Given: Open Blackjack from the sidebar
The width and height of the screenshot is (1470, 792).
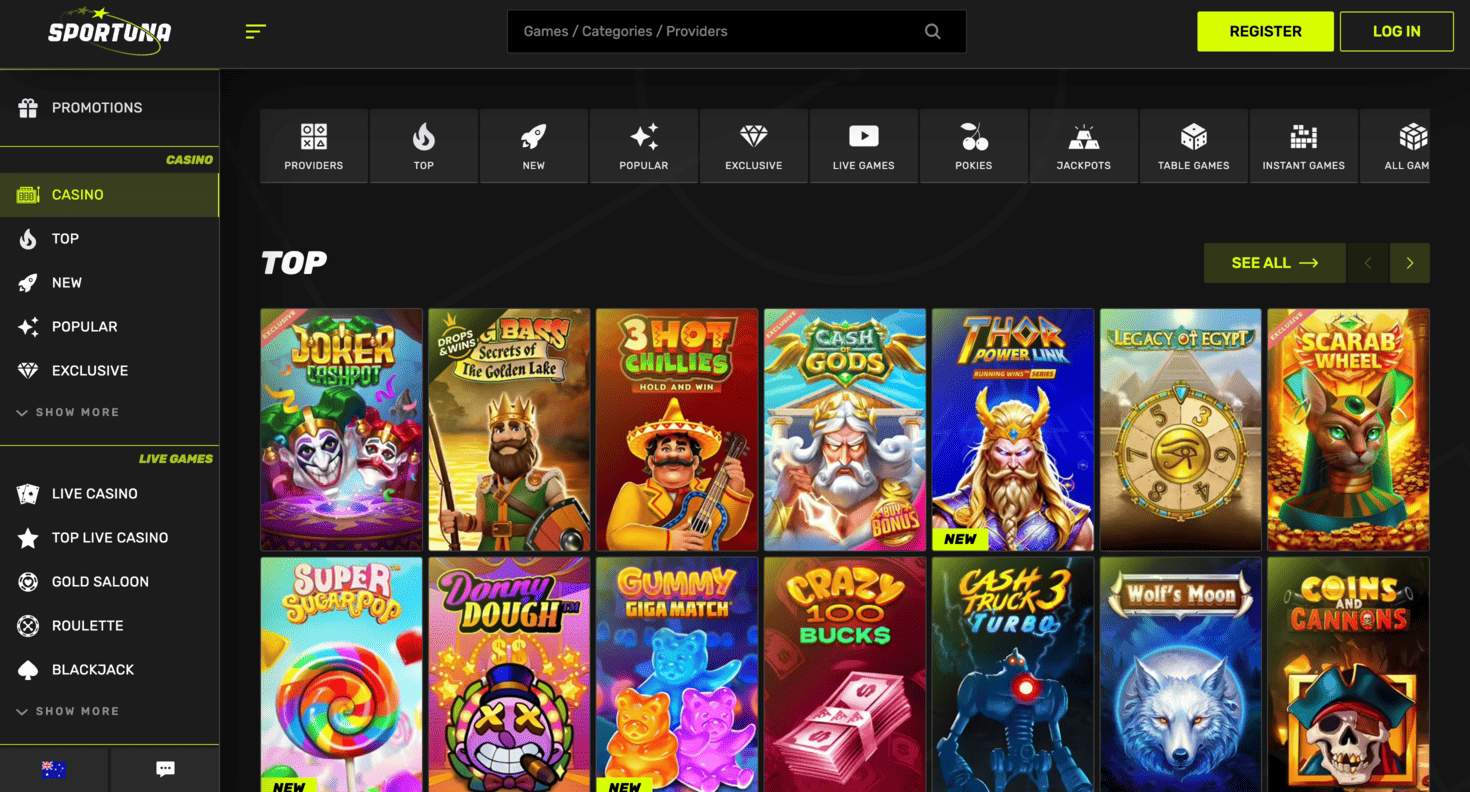Looking at the screenshot, I should tap(110, 670).
